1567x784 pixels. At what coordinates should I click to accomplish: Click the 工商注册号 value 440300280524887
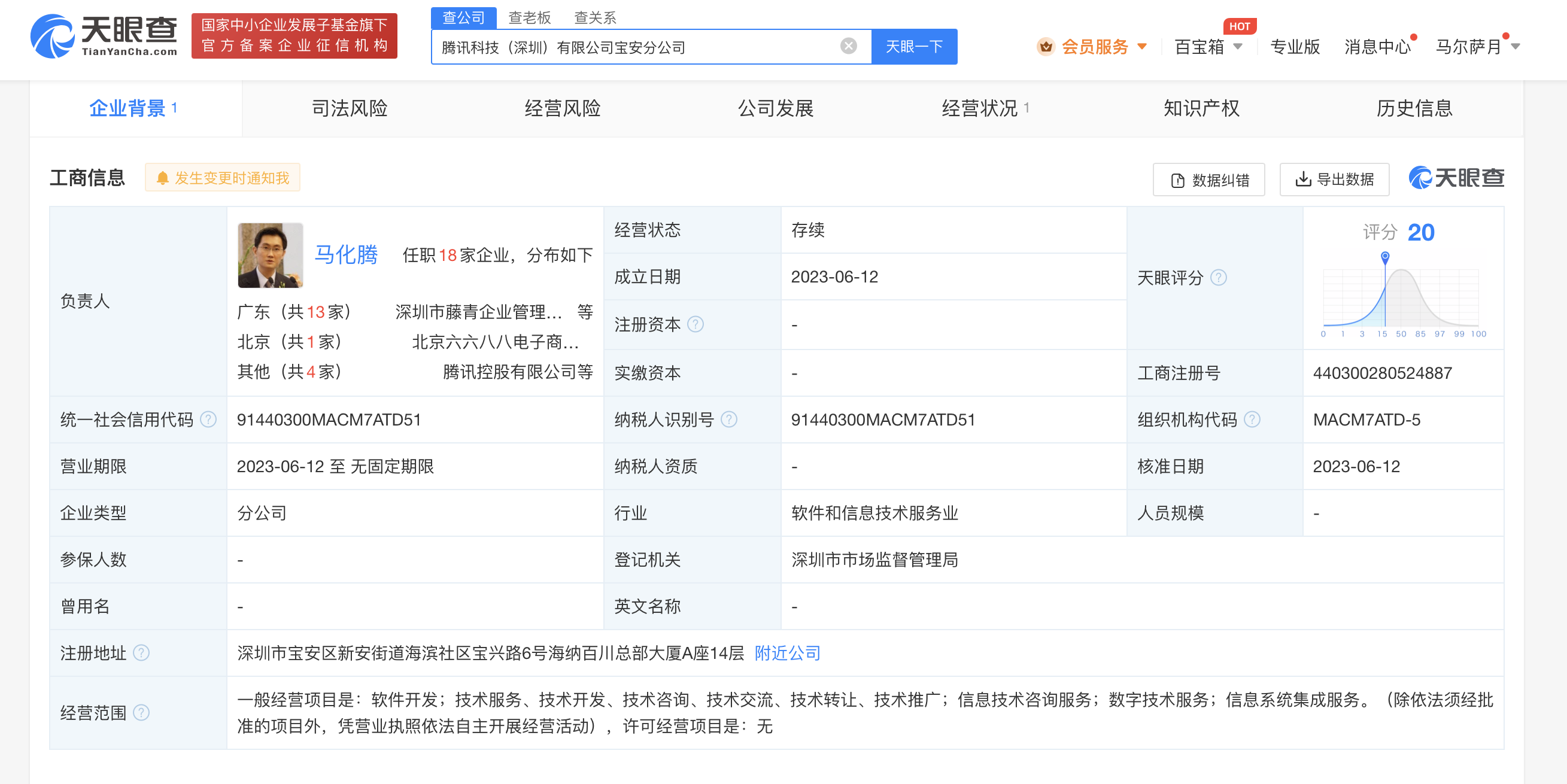(x=1383, y=373)
